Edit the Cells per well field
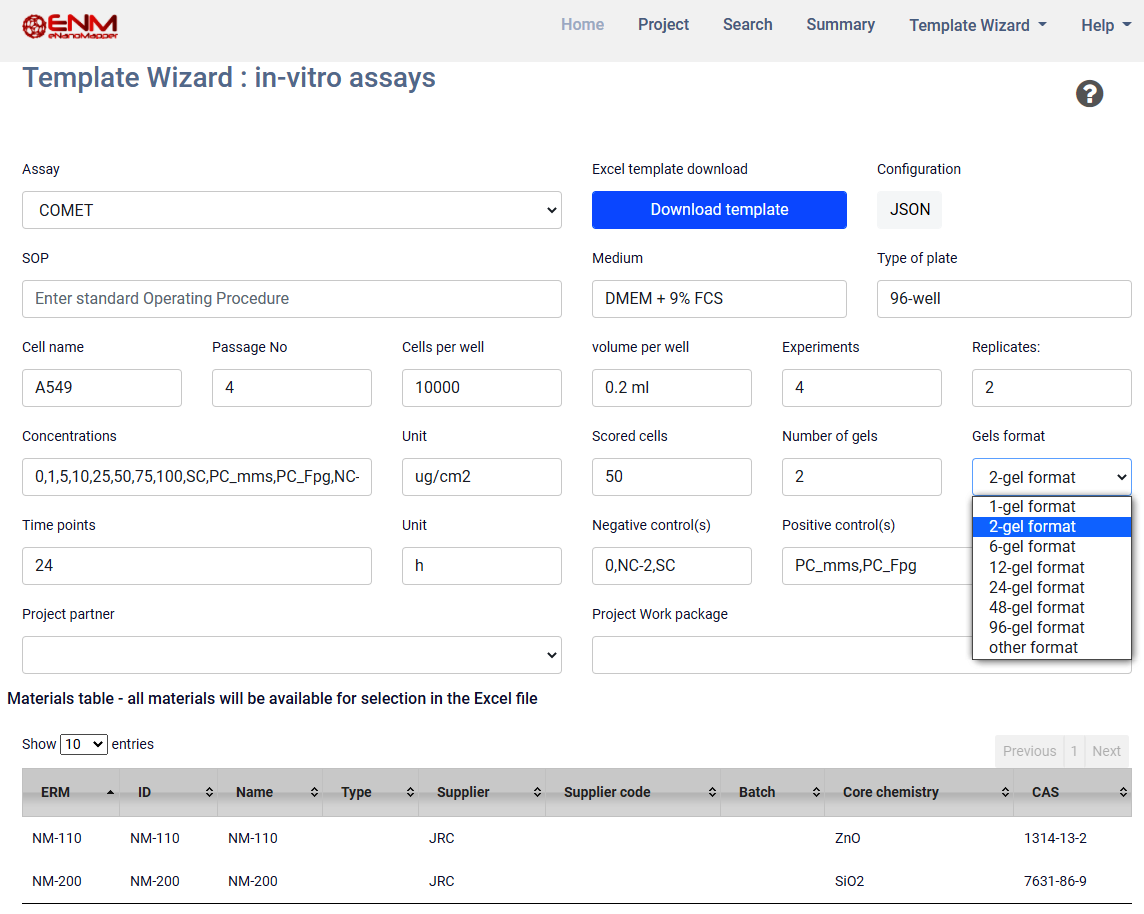1144x914 pixels. point(482,388)
